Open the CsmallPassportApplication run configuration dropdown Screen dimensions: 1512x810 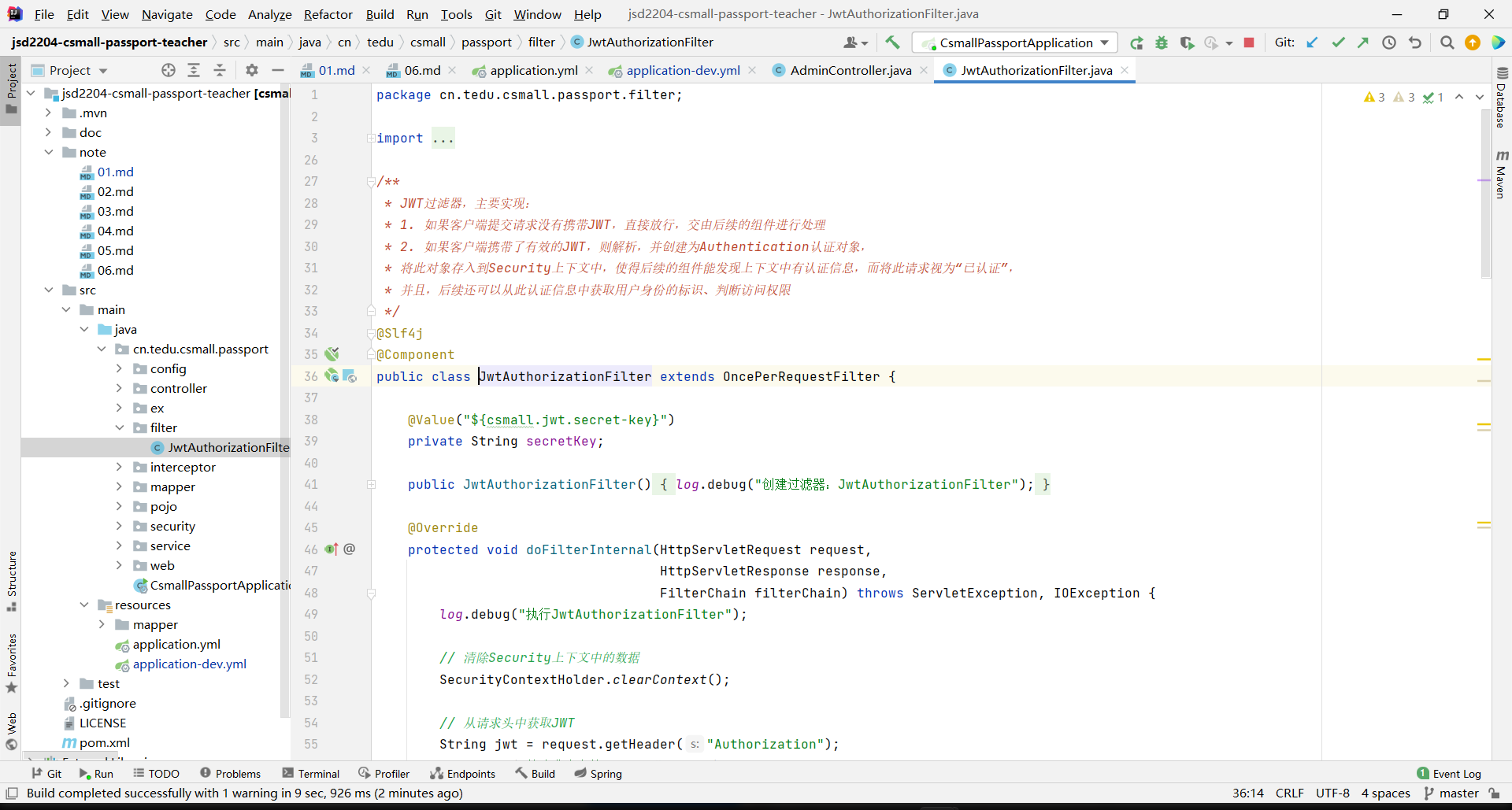[x=1014, y=43]
